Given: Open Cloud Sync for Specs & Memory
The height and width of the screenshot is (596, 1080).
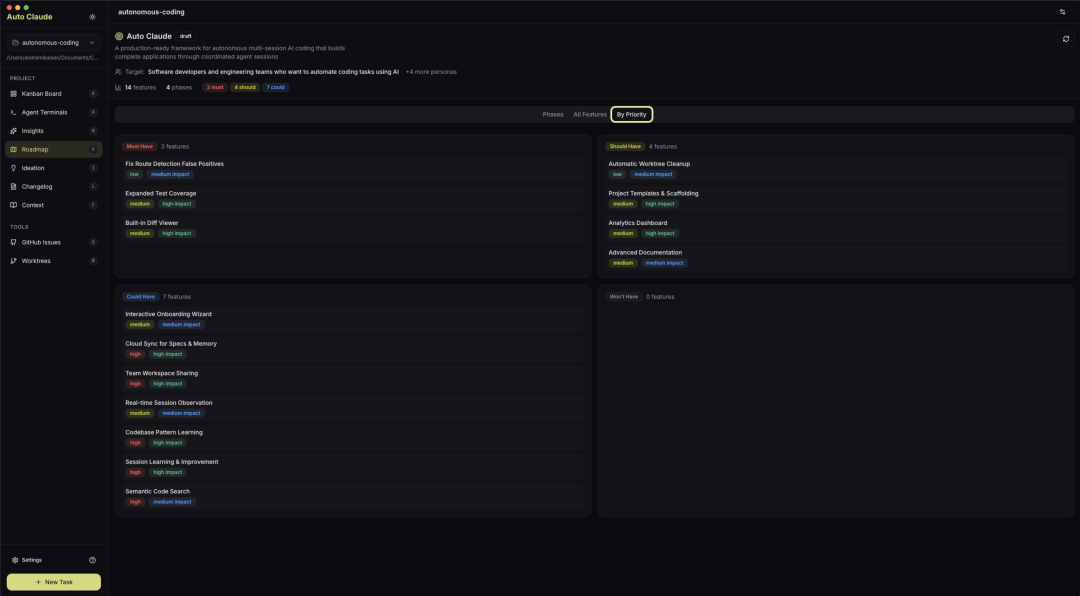Looking at the screenshot, I should click(353, 349).
